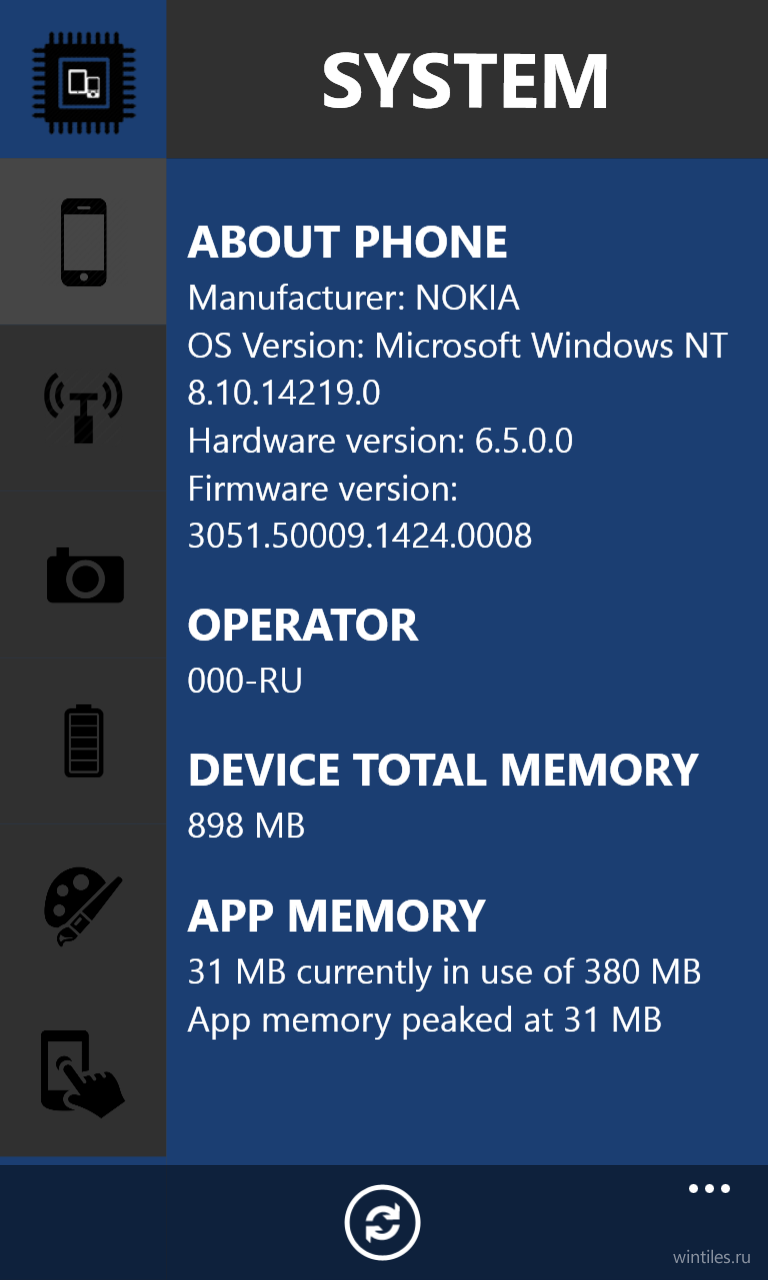This screenshot has height=1280, width=768.
Task: Click the Manufacturer: NOKIA line
Action: tap(354, 298)
